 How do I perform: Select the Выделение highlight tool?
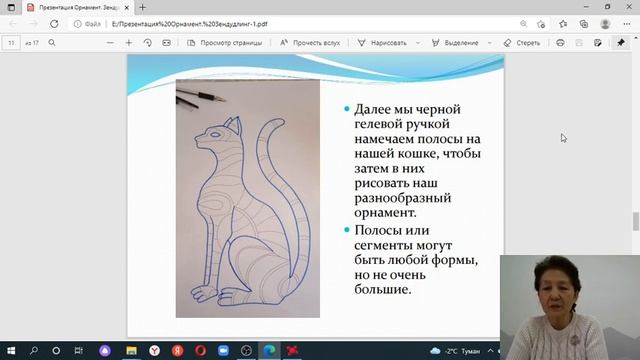click(455, 43)
